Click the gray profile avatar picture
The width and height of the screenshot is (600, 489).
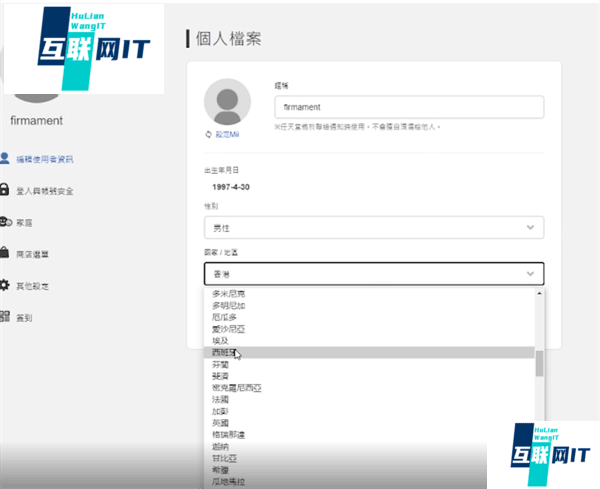click(227, 101)
